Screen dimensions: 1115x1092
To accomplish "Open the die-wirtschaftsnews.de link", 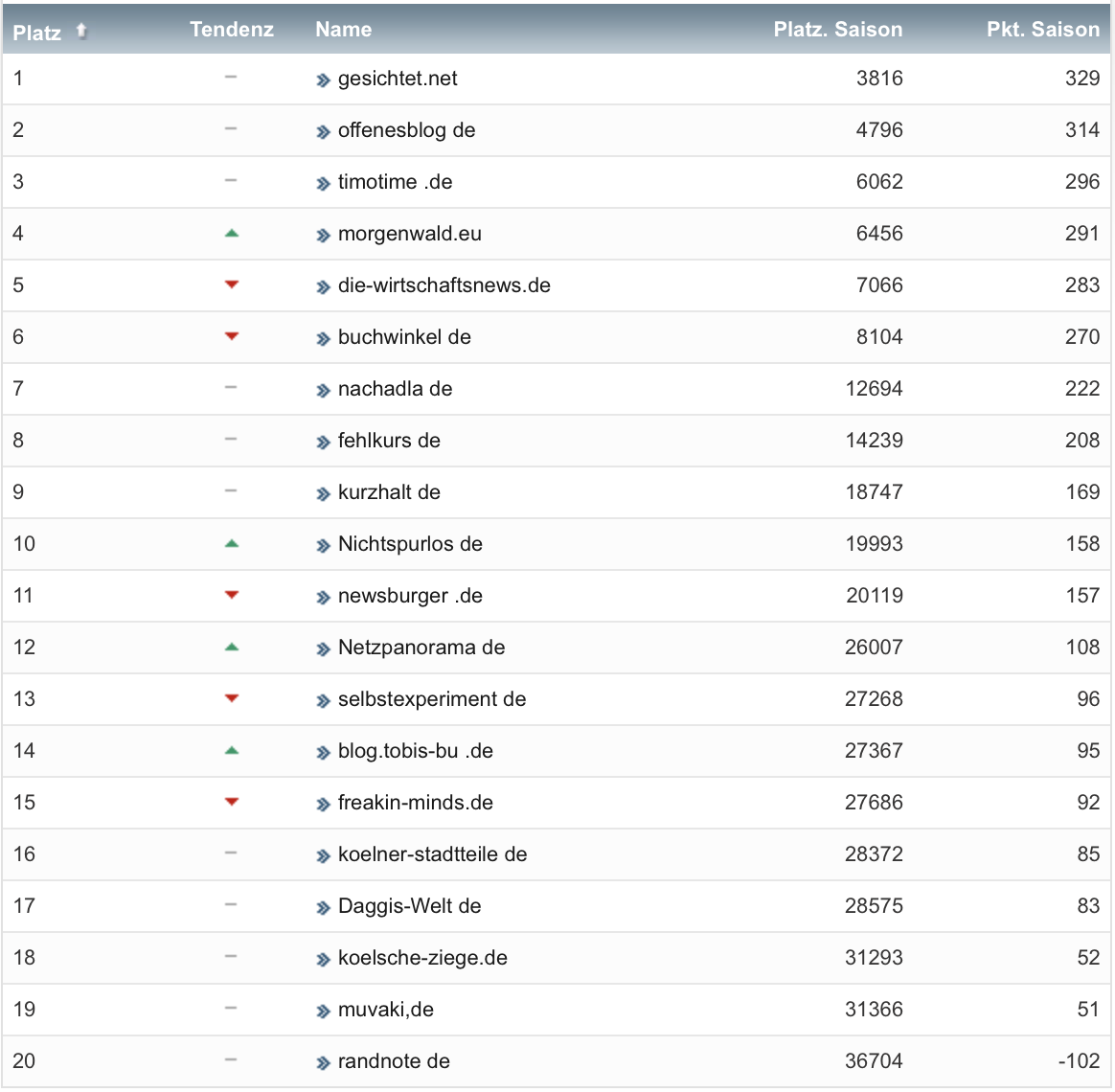I will 444,285.
